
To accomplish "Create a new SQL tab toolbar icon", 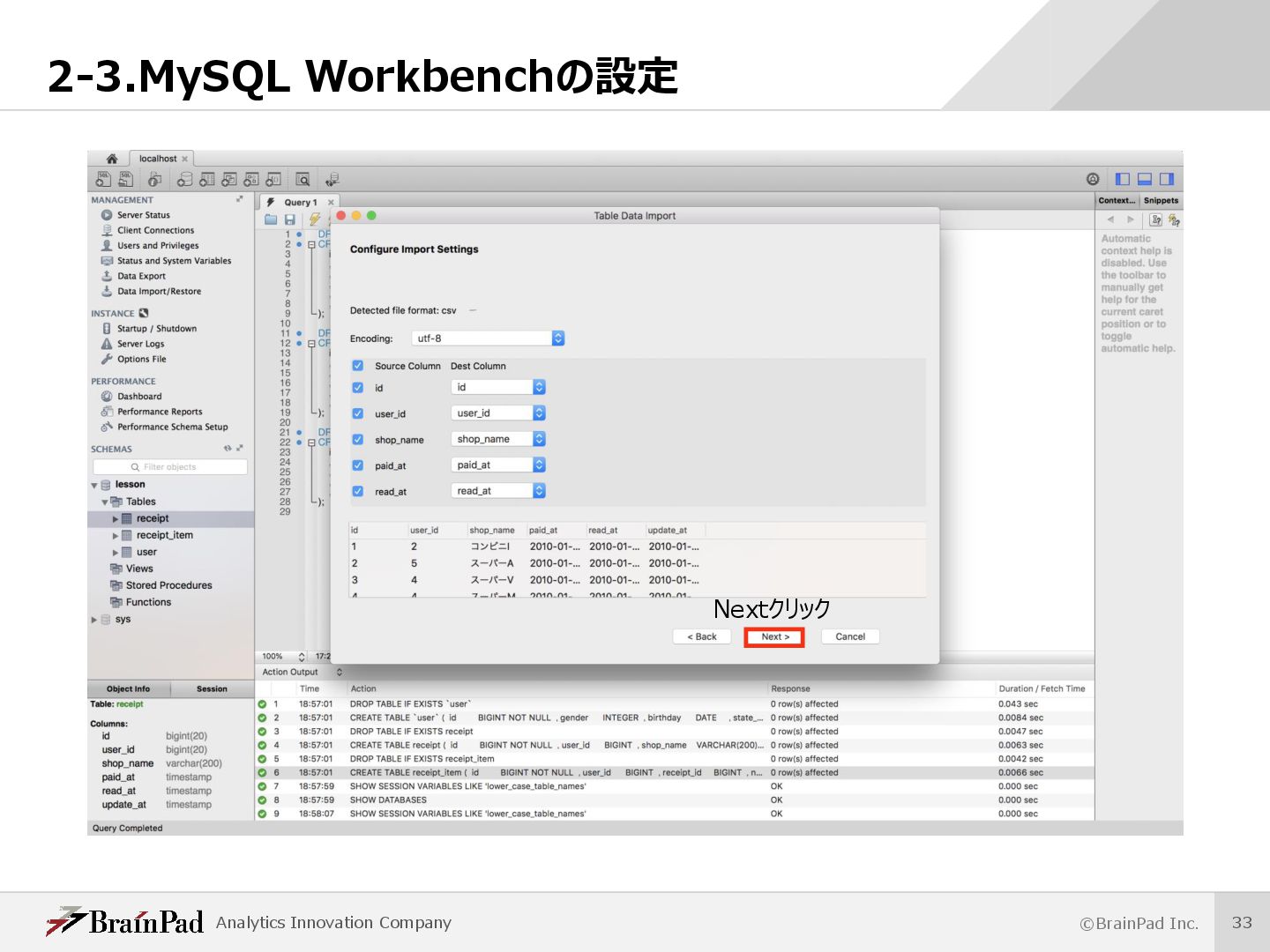I will (x=103, y=179).
